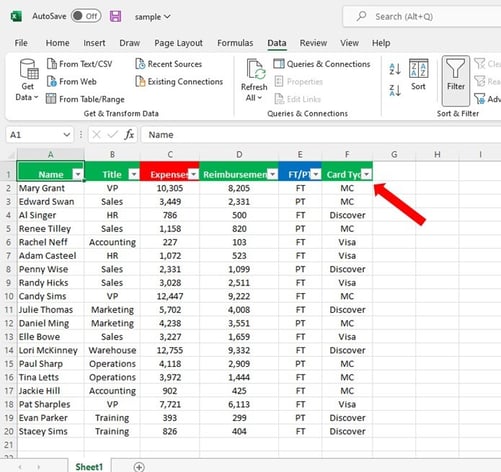This screenshot has width=501, height=472.
Task: Click the Save floppy disk icon
Action: (x=115, y=16)
